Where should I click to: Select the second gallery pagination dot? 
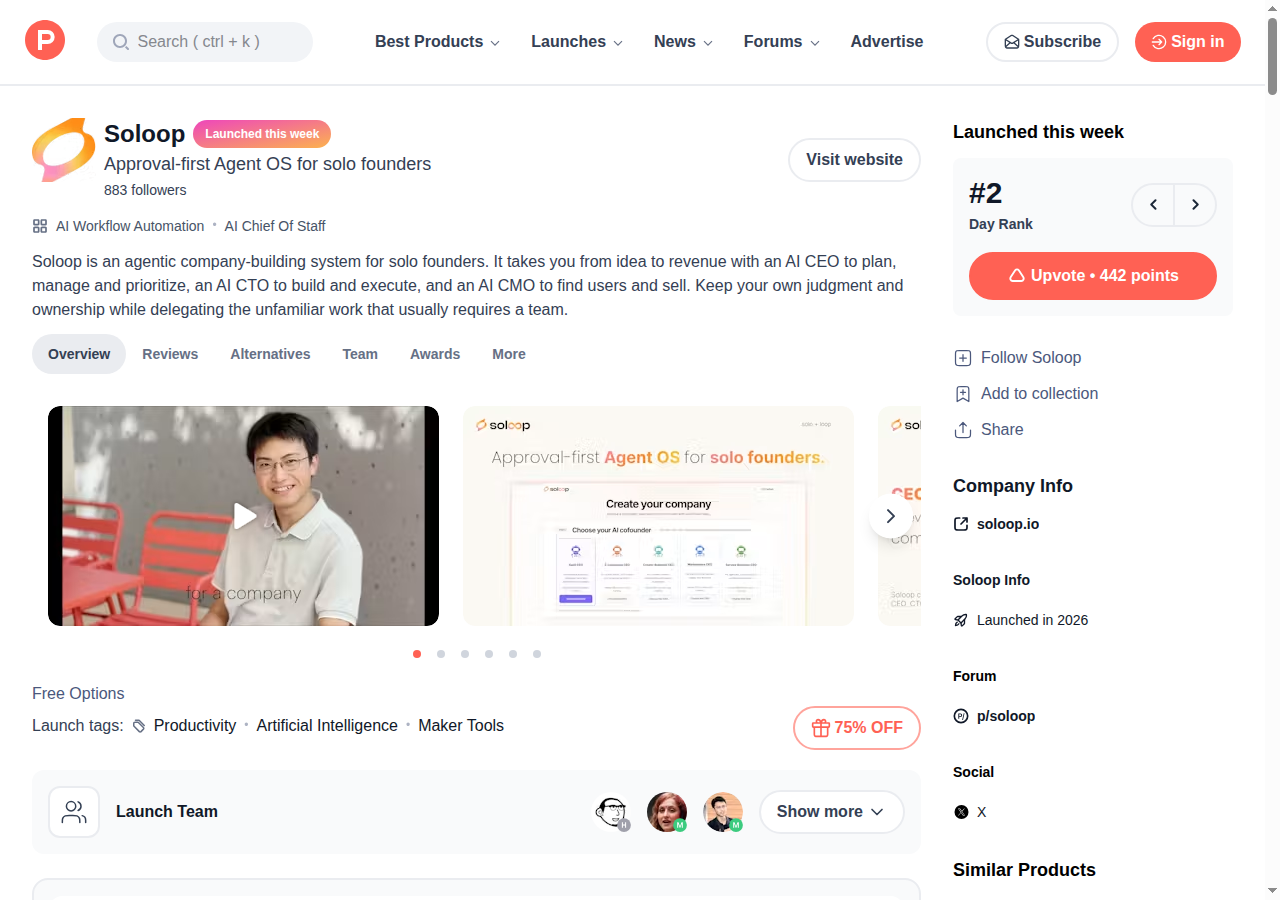tap(441, 654)
